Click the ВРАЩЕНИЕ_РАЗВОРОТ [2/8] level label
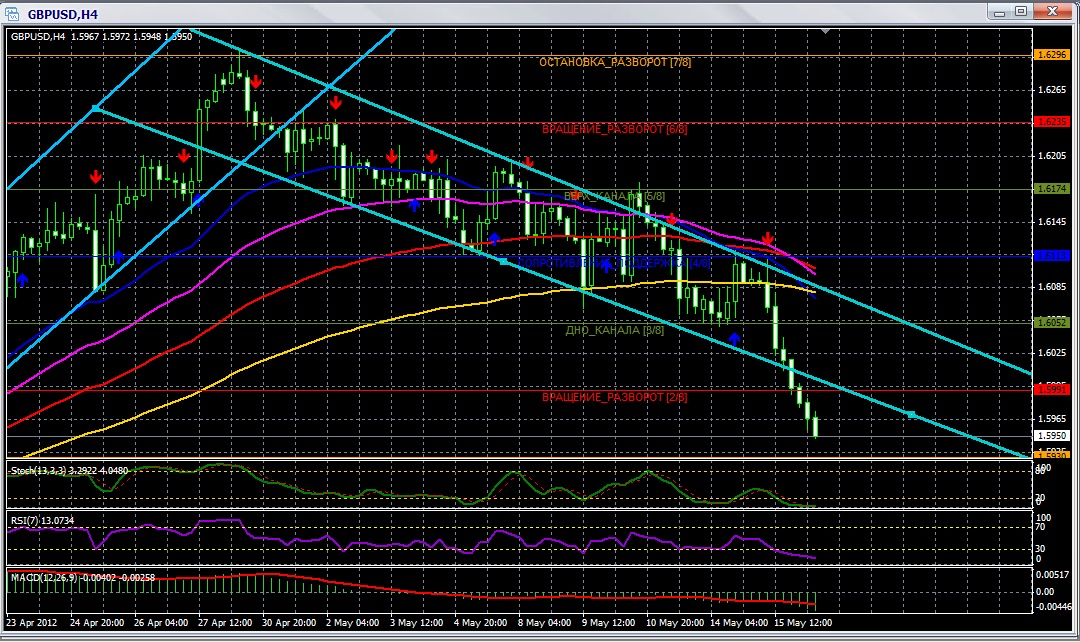The height and width of the screenshot is (642, 1080). 615,397
